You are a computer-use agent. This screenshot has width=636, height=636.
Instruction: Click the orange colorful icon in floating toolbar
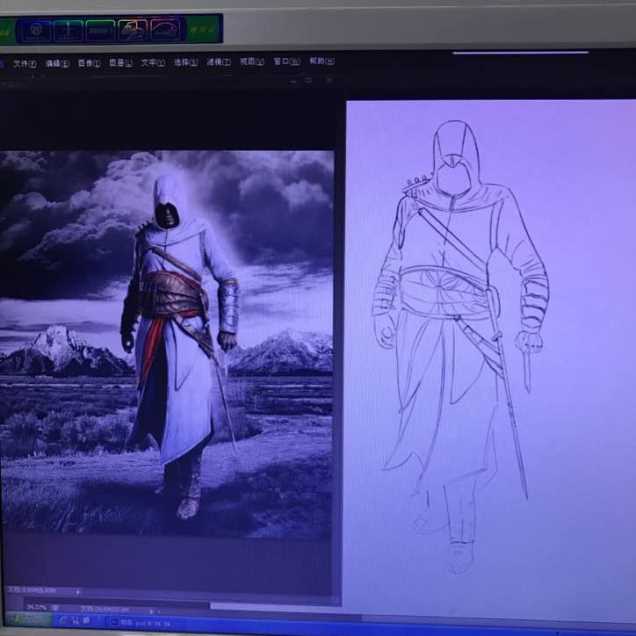133,30
